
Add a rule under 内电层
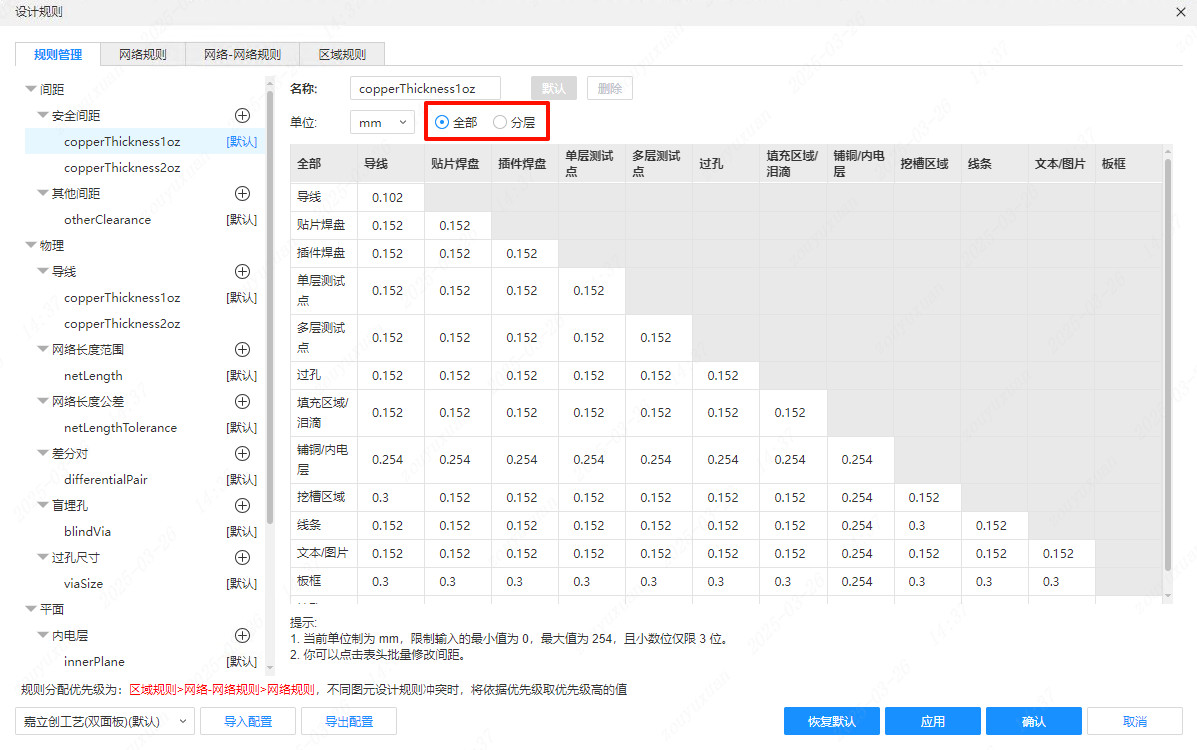tap(242, 635)
